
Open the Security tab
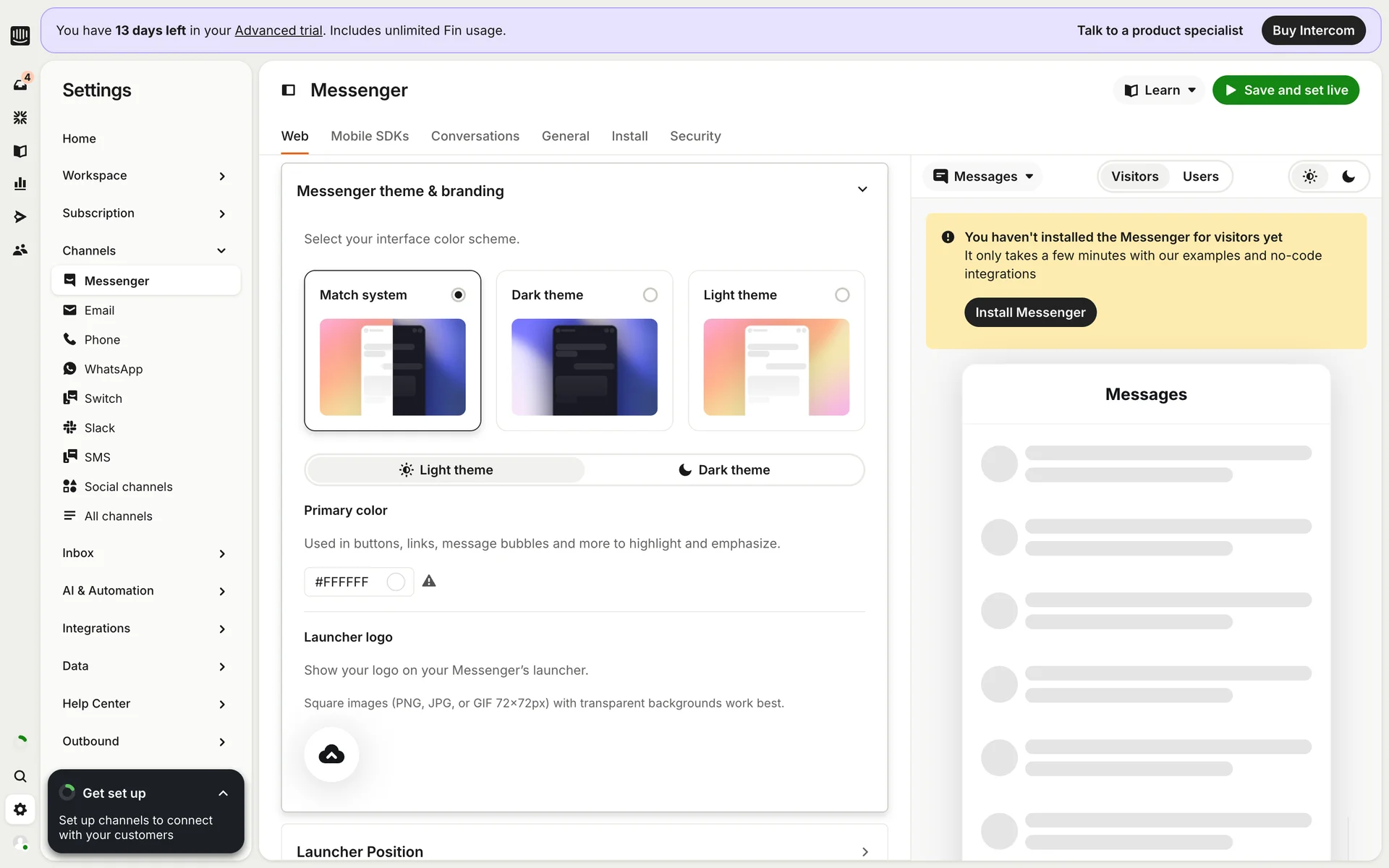pos(694,136)
